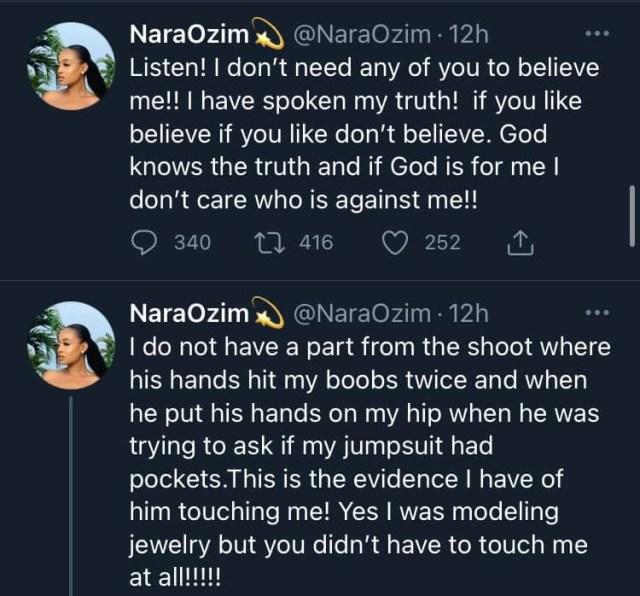This screenshot has width=640, height=596.
Task: Click the 252 likes count
Action: pos(442,241)
